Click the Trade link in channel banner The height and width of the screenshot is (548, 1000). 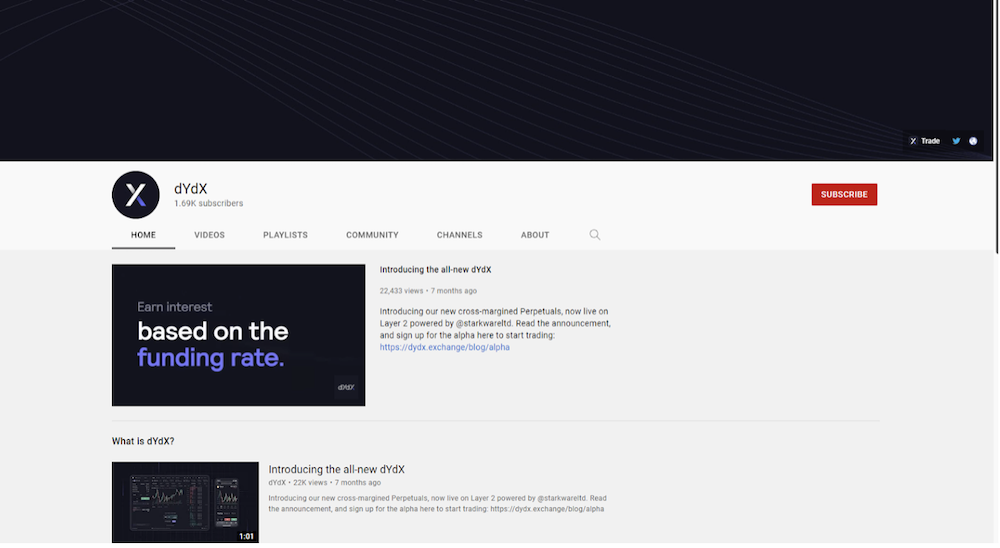925,141
